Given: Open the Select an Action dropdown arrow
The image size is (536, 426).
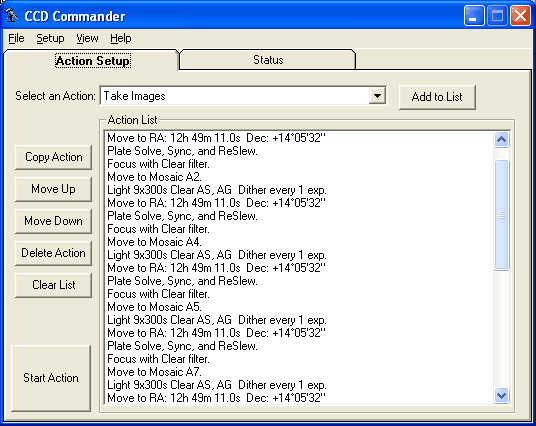Looking at the screenshot, I should click(x=377, y=96).
